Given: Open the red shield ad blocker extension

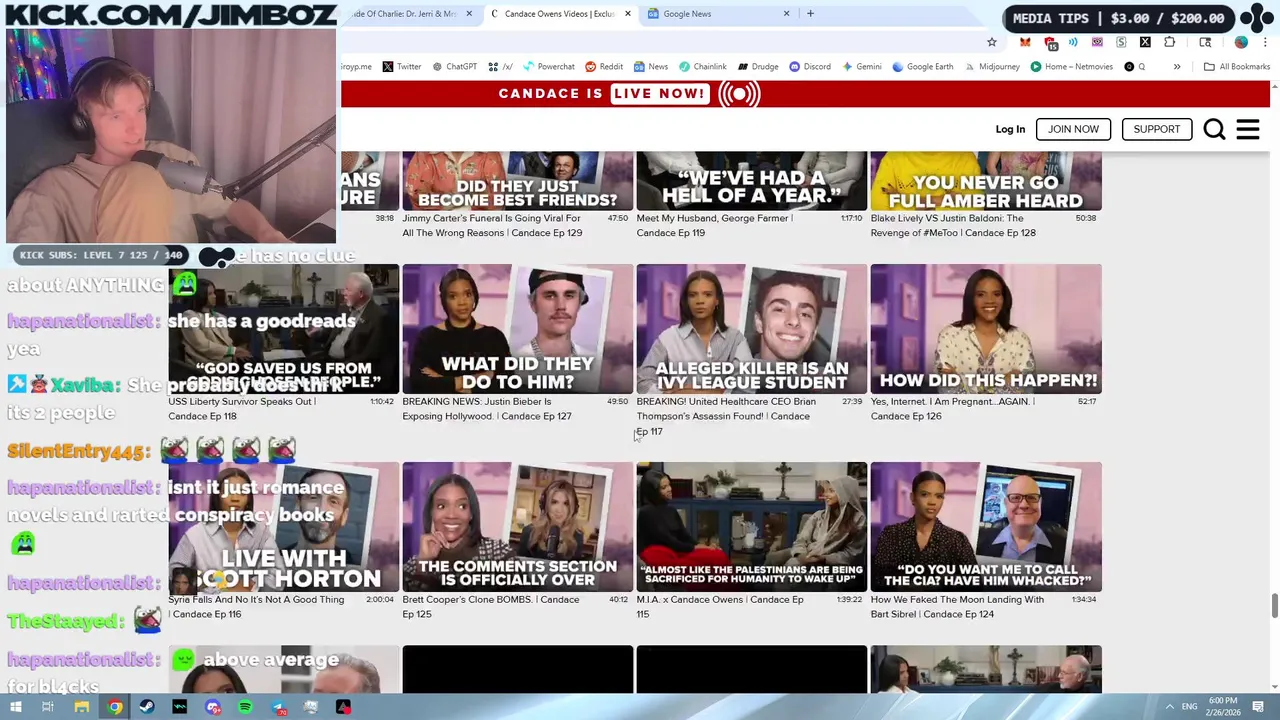Looking at the screenshot, I should click(1050, 43).
